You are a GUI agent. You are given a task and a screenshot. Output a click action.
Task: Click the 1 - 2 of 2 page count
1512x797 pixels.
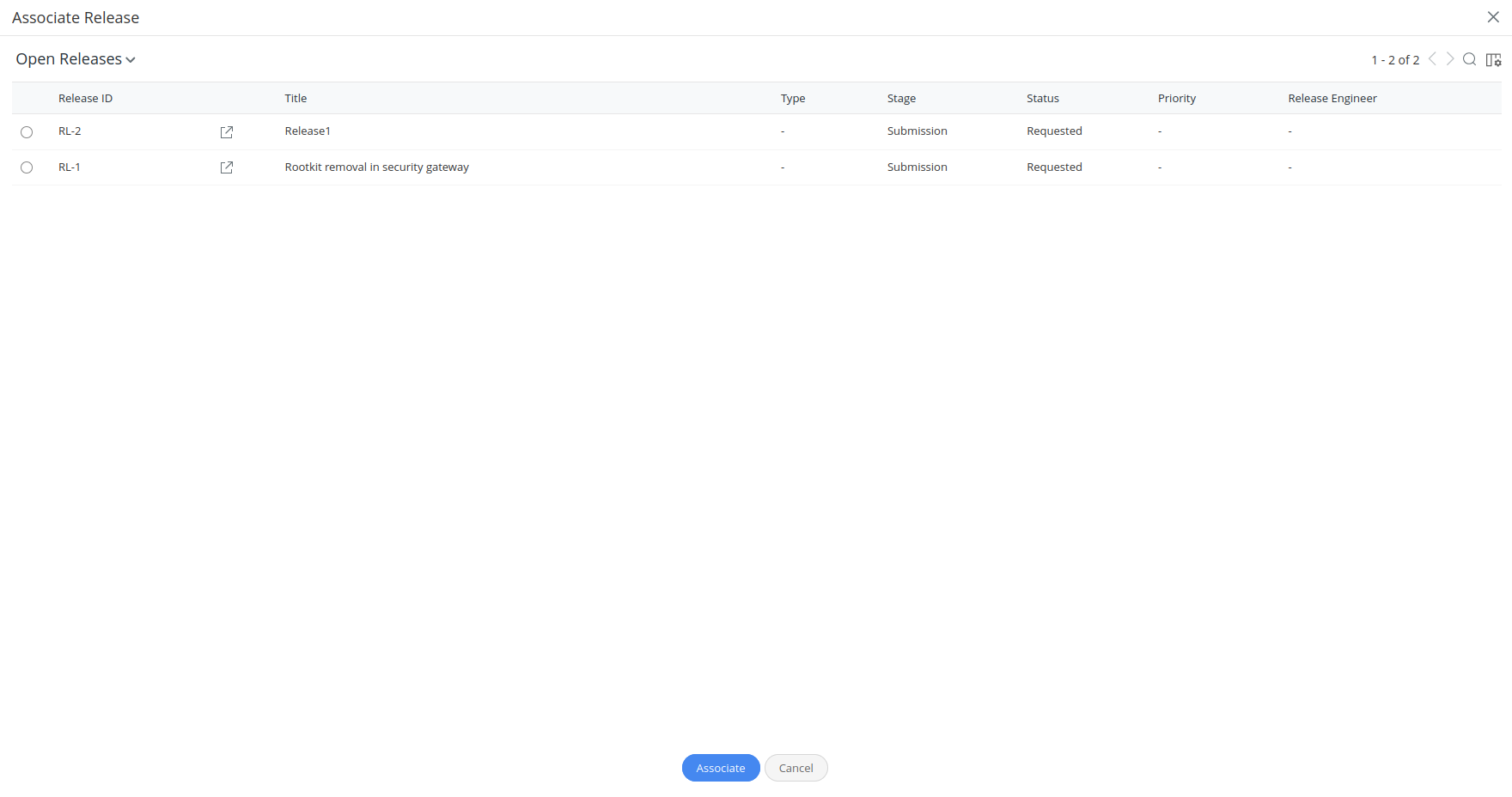[x=1395, y=60]
